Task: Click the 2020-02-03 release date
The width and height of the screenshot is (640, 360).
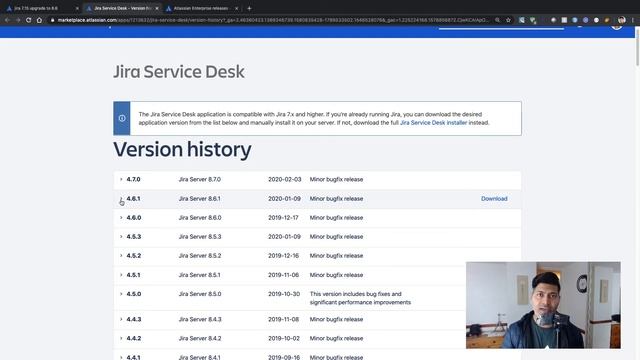Action: tap(284, 179)
